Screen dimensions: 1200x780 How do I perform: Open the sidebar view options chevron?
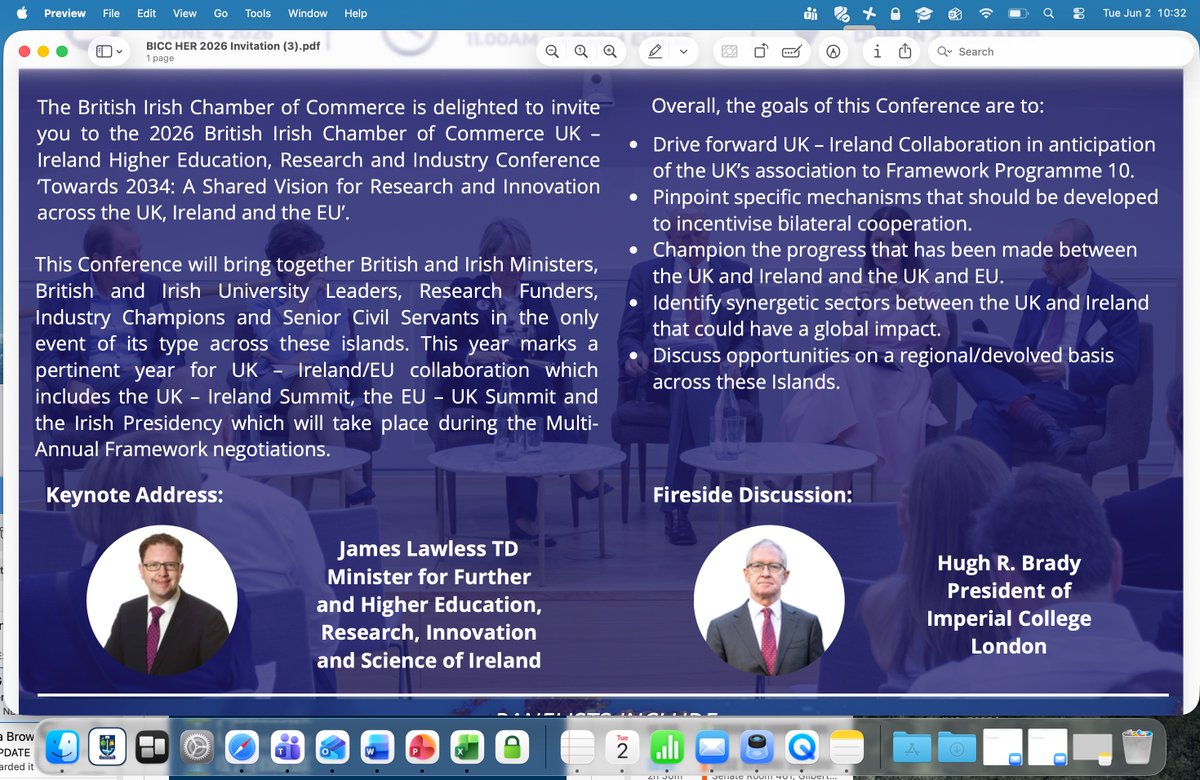point(120,51)
